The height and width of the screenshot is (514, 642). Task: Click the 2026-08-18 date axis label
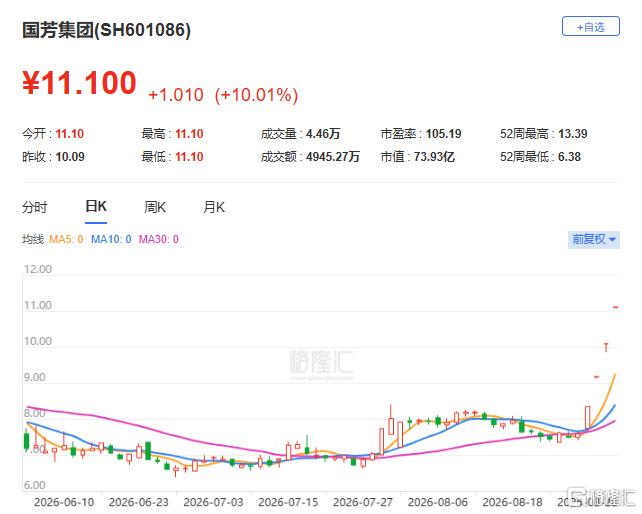point(512,502)
